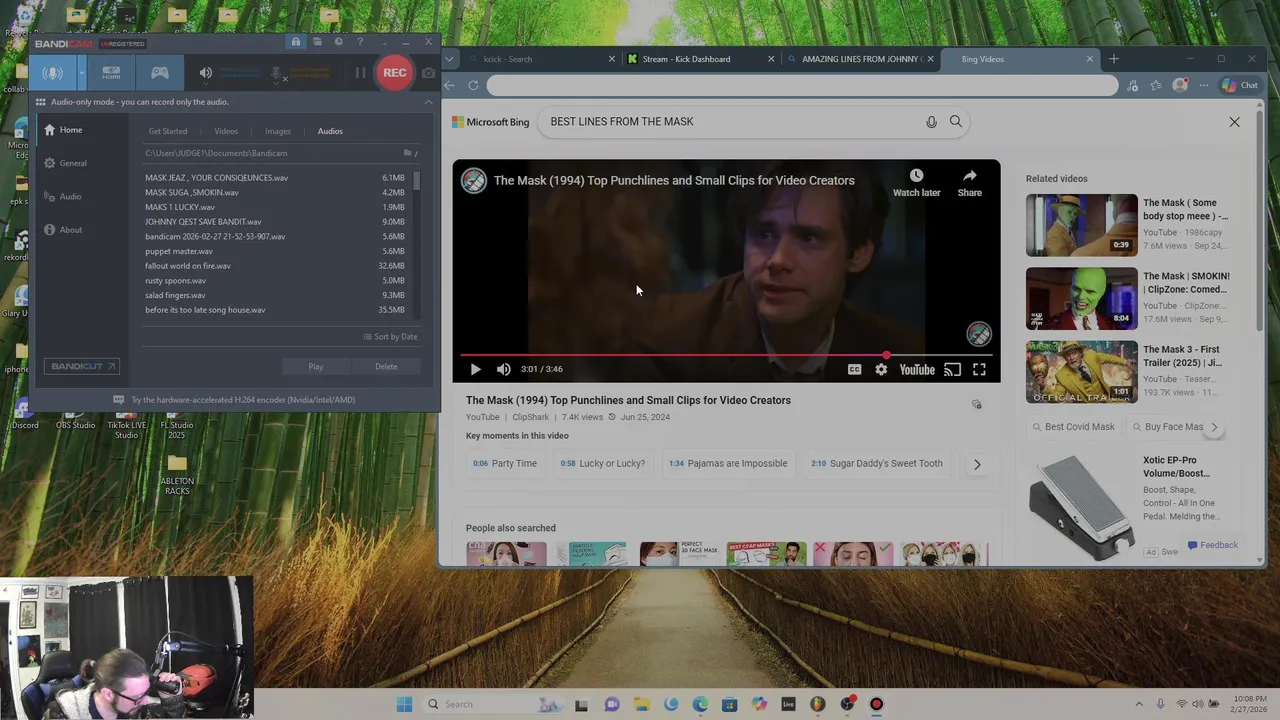Select file salad fingers.wav
This screenshot has width=1280, height=720.
(x=175, y=295)
